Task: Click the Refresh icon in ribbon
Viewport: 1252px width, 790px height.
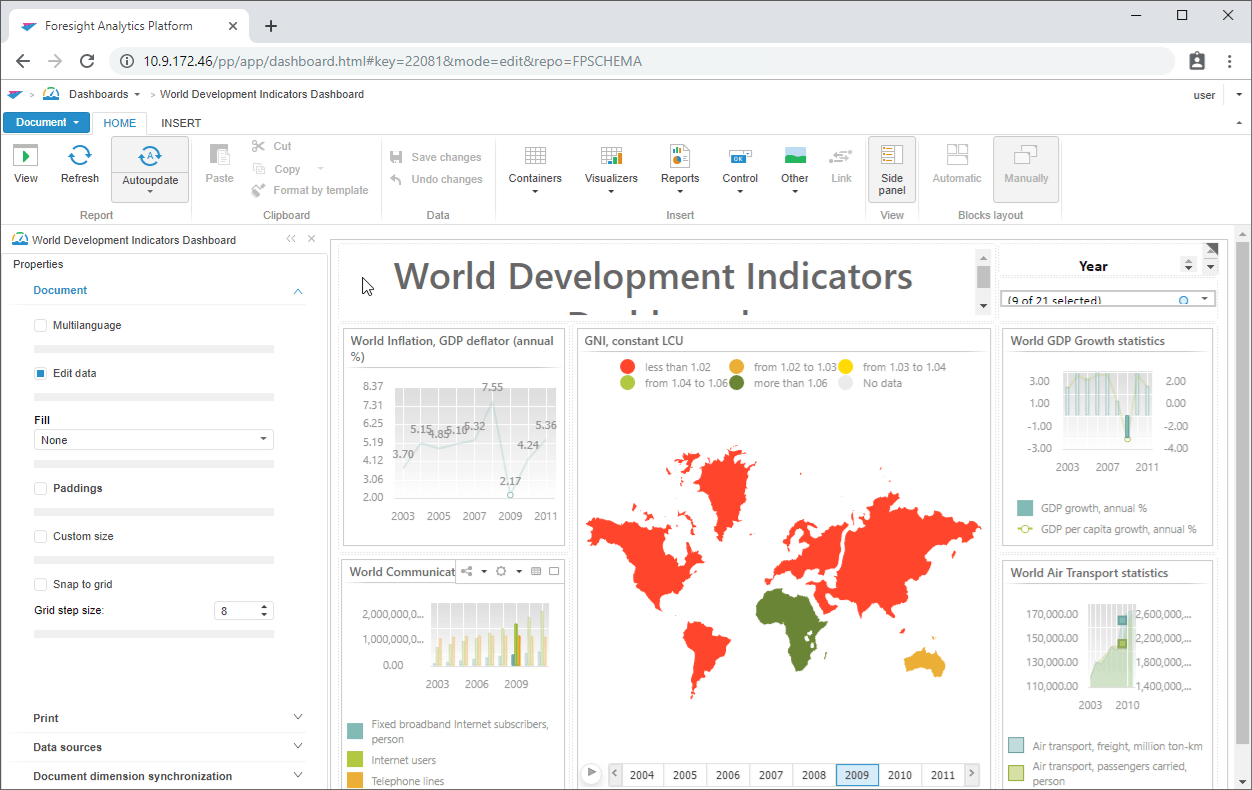Action: [x=80, y=156]
